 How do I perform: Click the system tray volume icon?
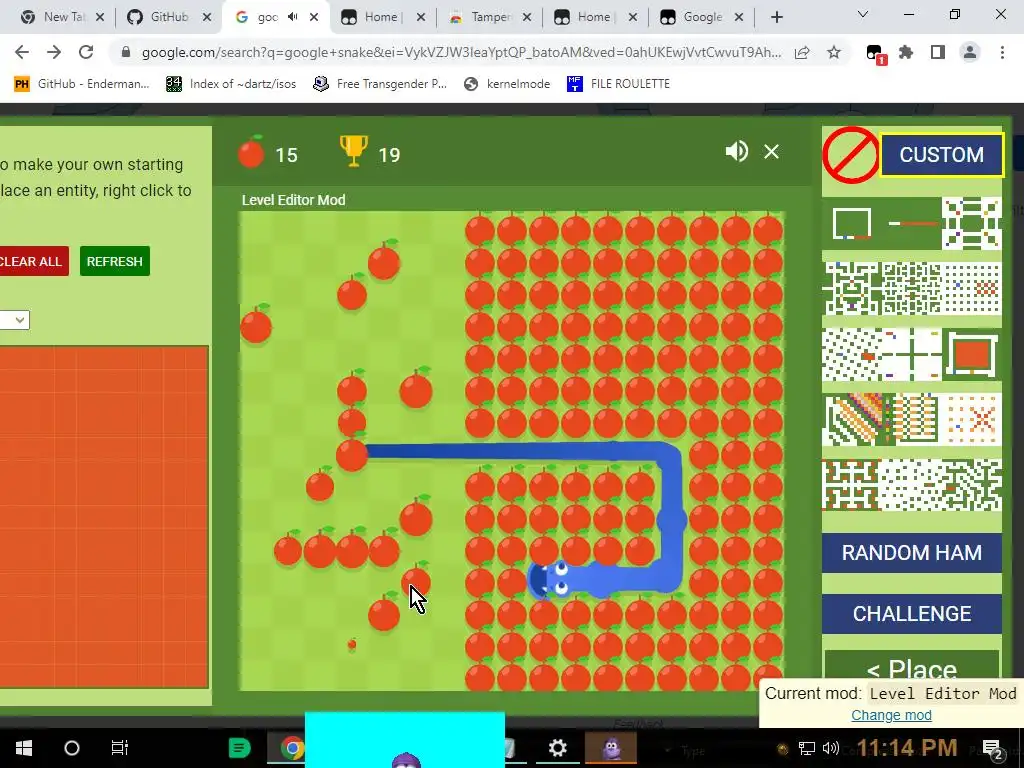pyautogui.click(x=831, y=748)
